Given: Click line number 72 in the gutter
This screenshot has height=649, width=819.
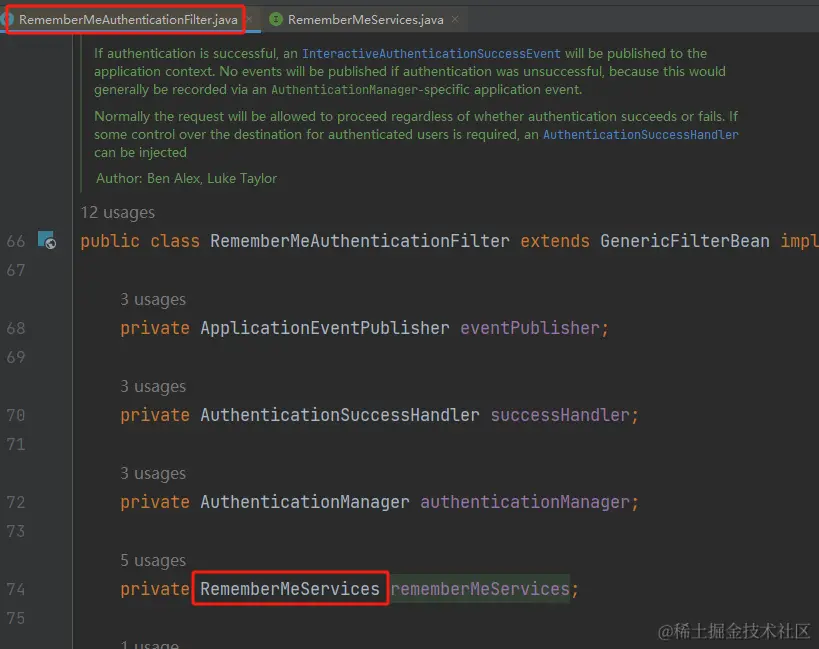Looking at the screenshot, I should [16, 502].
